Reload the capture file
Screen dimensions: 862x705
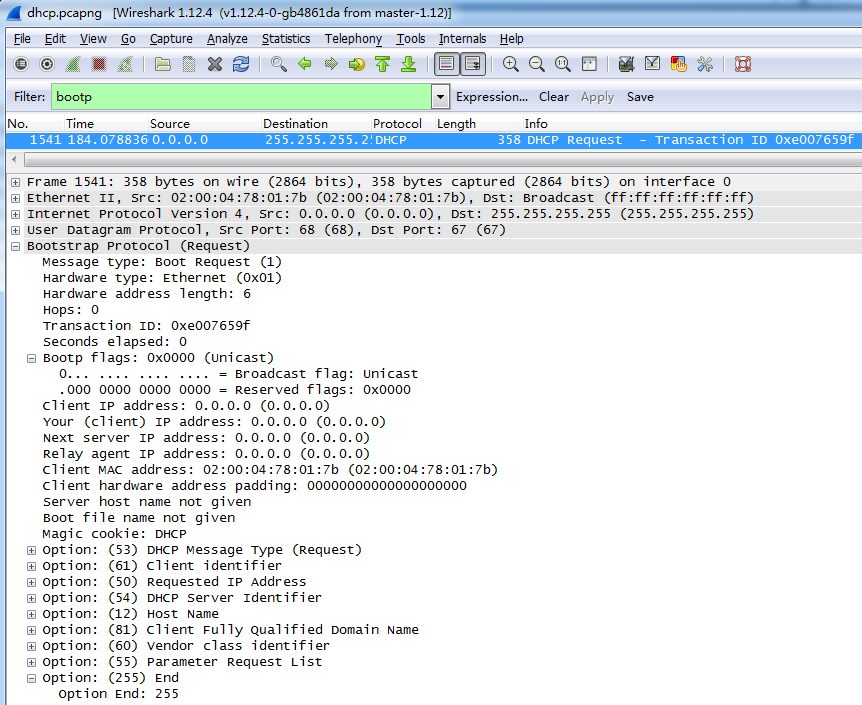pos(241,64)
